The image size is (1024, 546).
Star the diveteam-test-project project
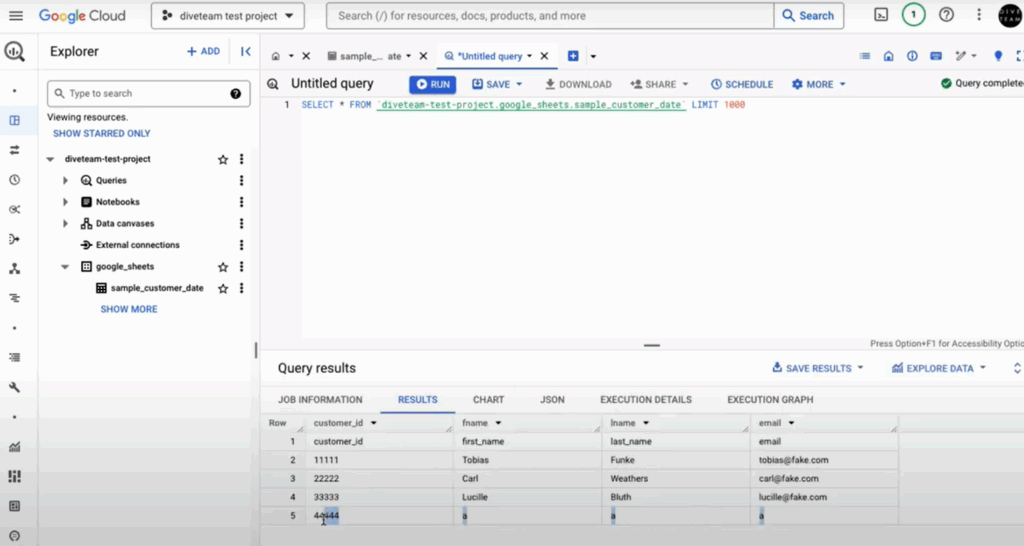click(223, 159)
